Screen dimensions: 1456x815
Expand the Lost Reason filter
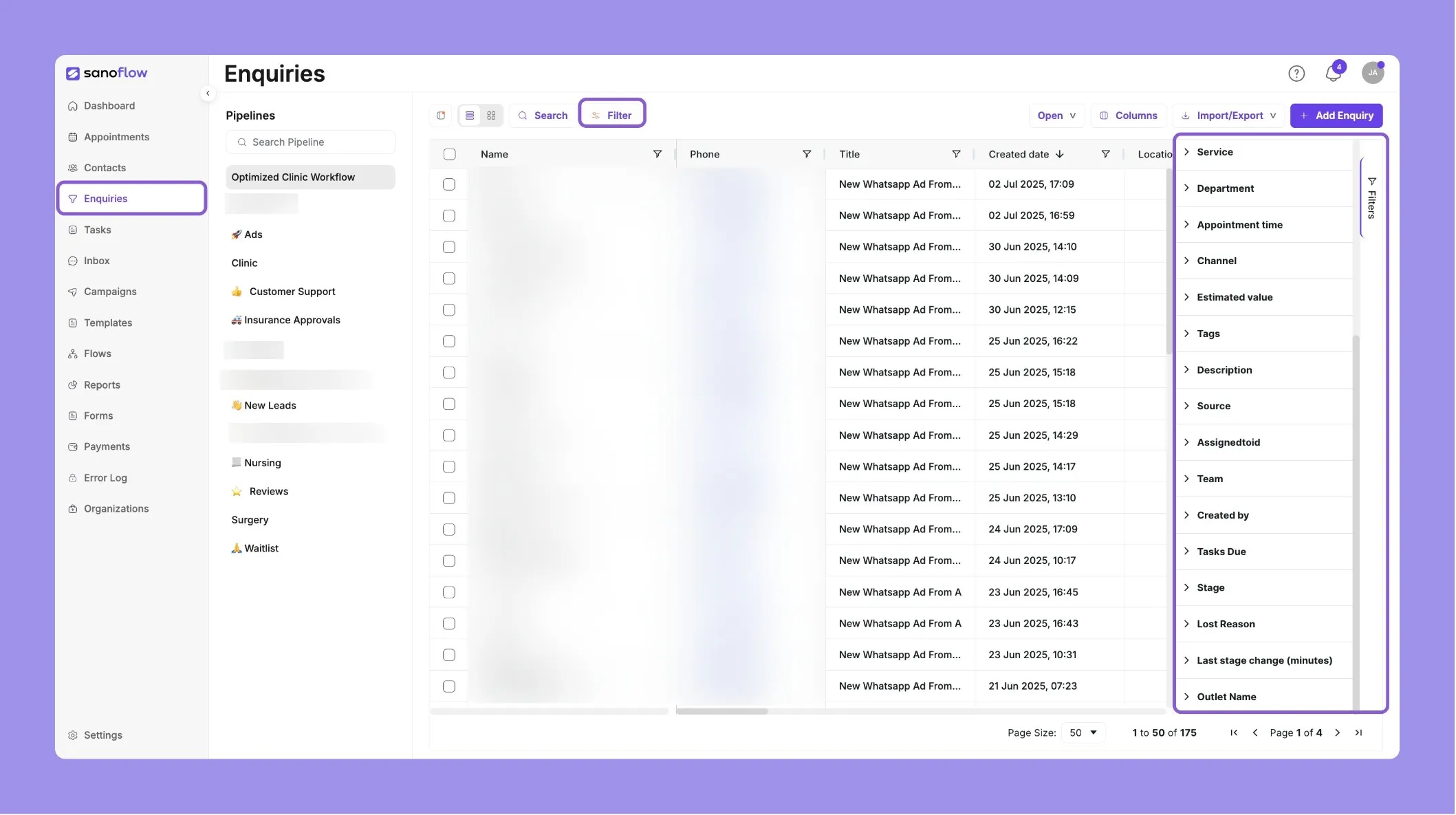point(1264,624)
